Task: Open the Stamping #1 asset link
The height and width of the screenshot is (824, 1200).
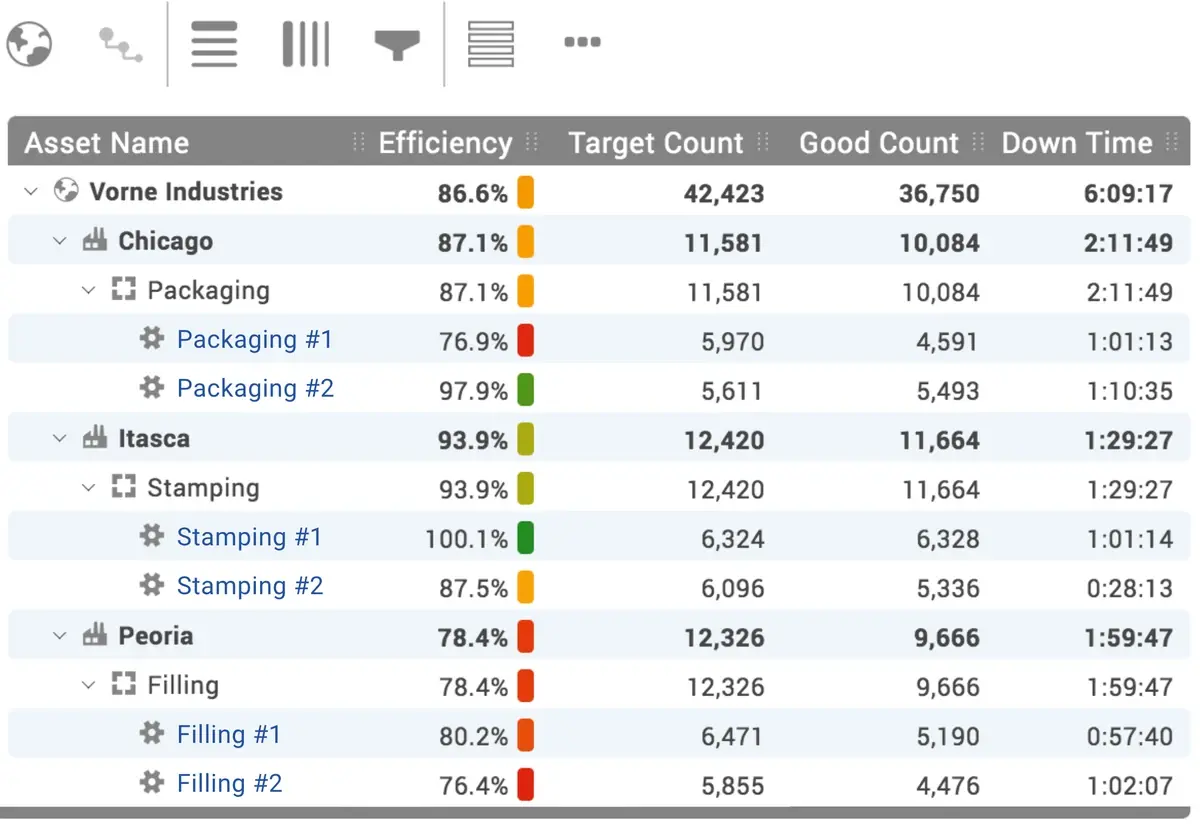Action: (x=249, y=537)
